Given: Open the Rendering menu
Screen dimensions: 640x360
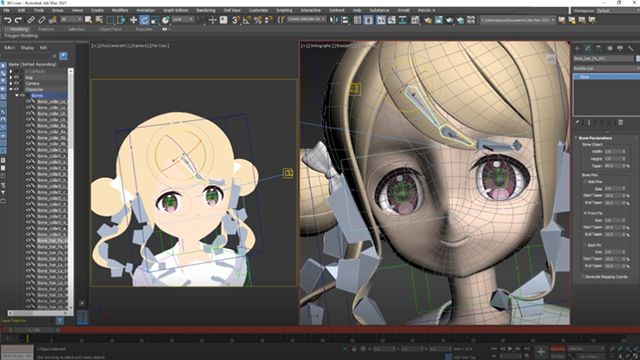Looking at the screenshot, I should point(206,10).
